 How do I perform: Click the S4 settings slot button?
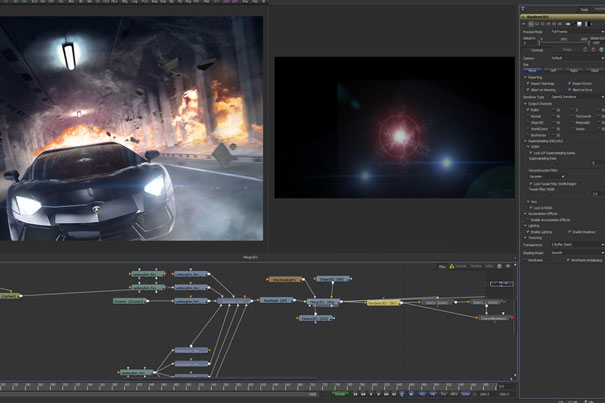(x=548, y=24)
